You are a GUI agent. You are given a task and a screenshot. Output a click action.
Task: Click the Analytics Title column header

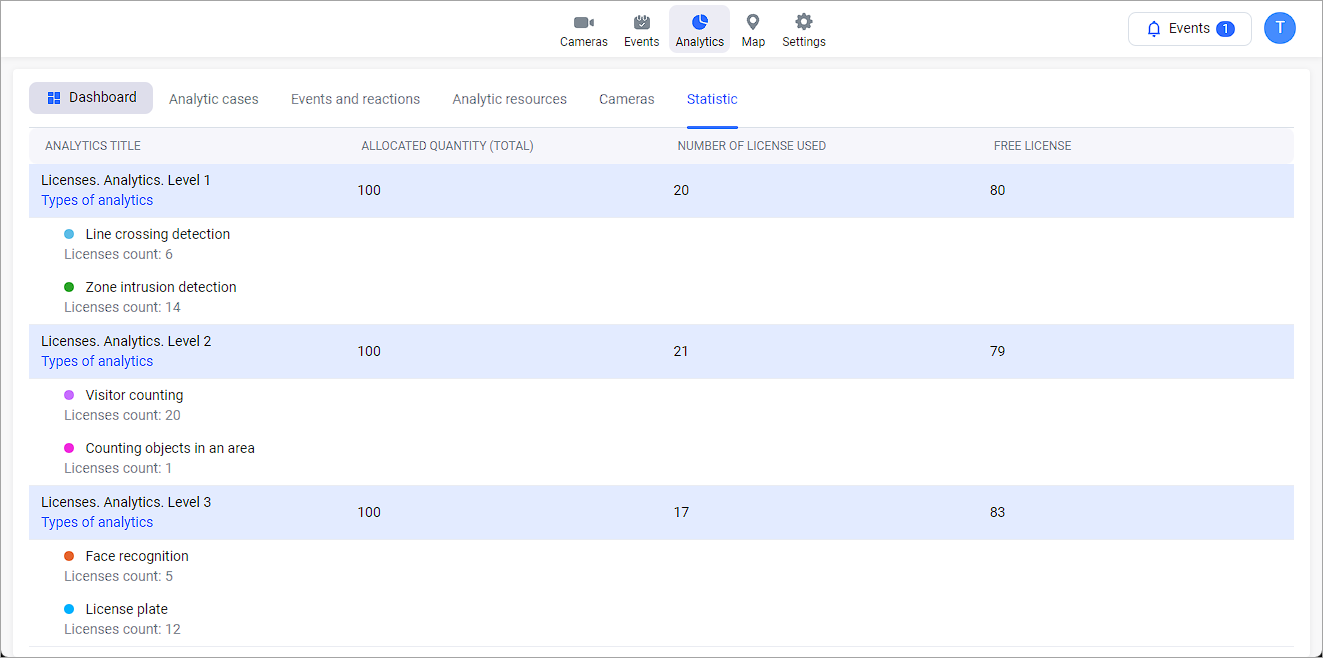(93, 146)
